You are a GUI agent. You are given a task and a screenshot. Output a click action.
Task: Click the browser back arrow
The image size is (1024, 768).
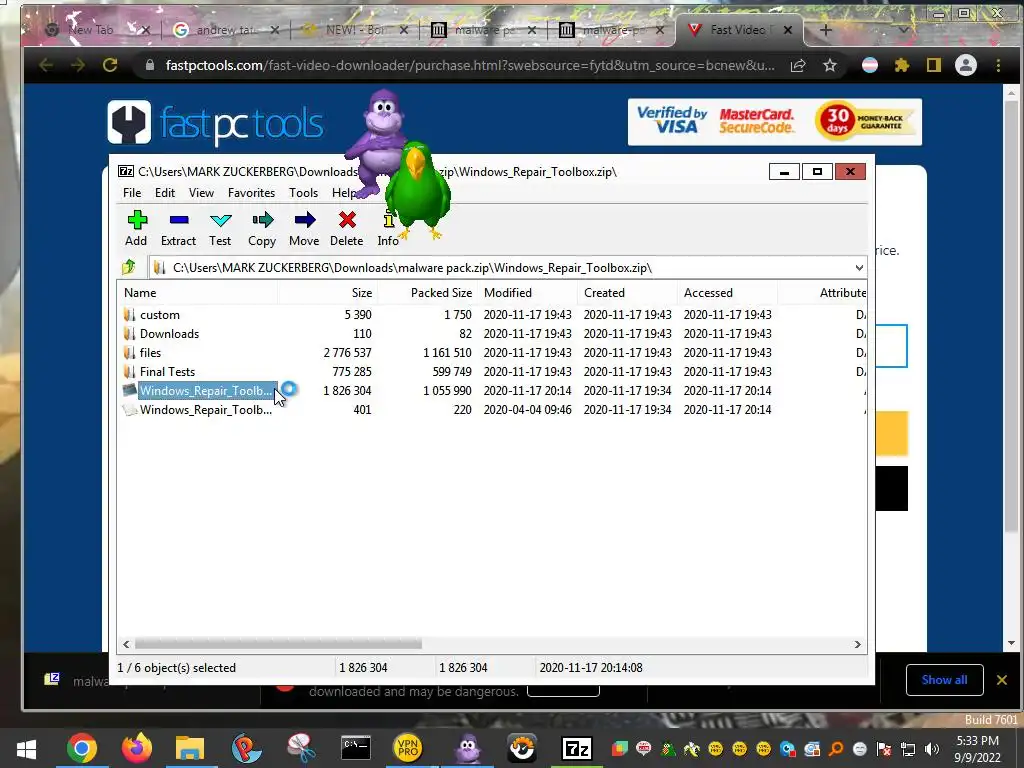coord(46,65)
